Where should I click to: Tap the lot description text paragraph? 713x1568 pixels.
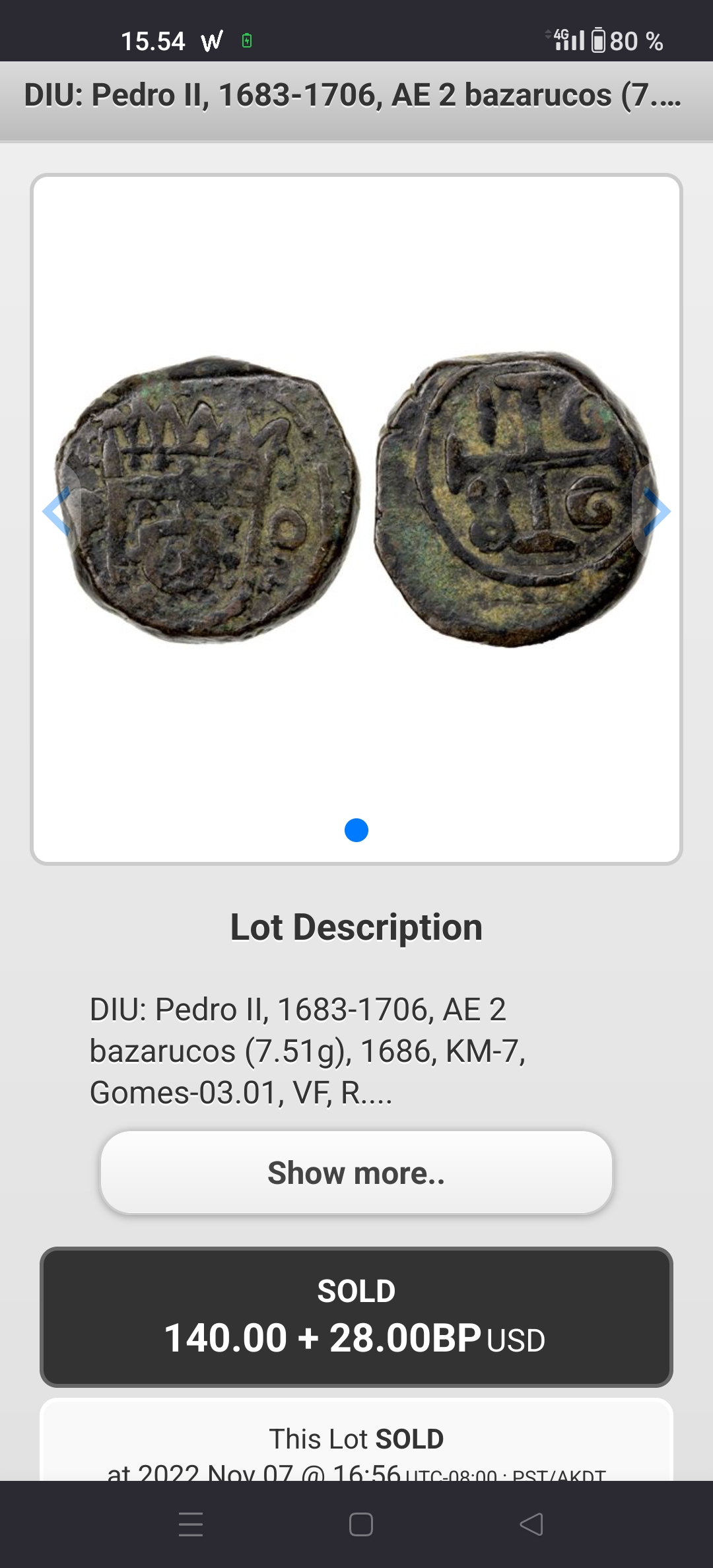click(308, 1051)
